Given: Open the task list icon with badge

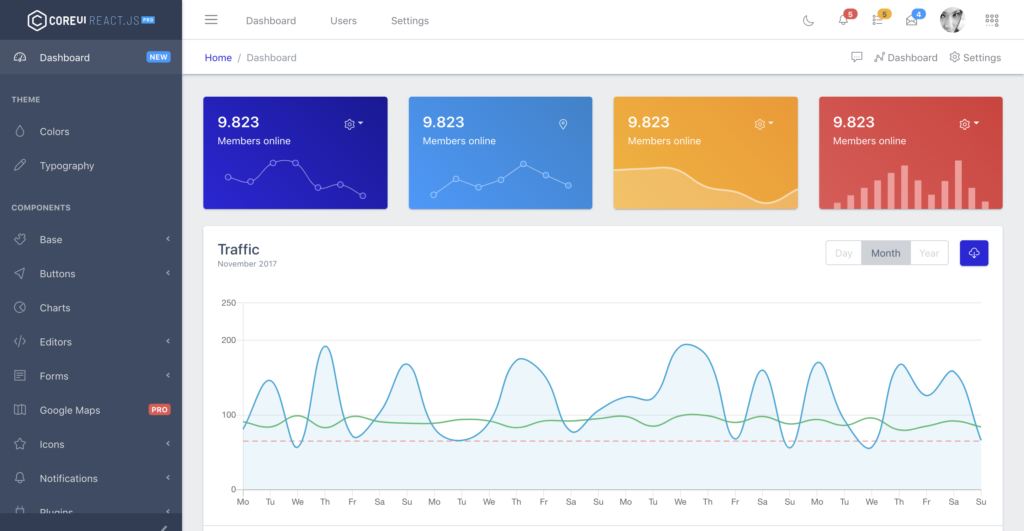Looking at the screenshot, I should pyautogui.click(x=877, y=20).
